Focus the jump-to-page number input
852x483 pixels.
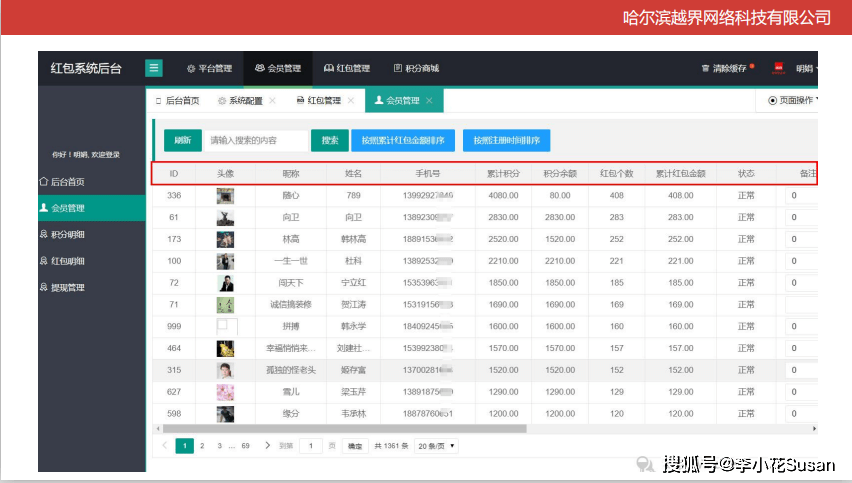[311, 446]
